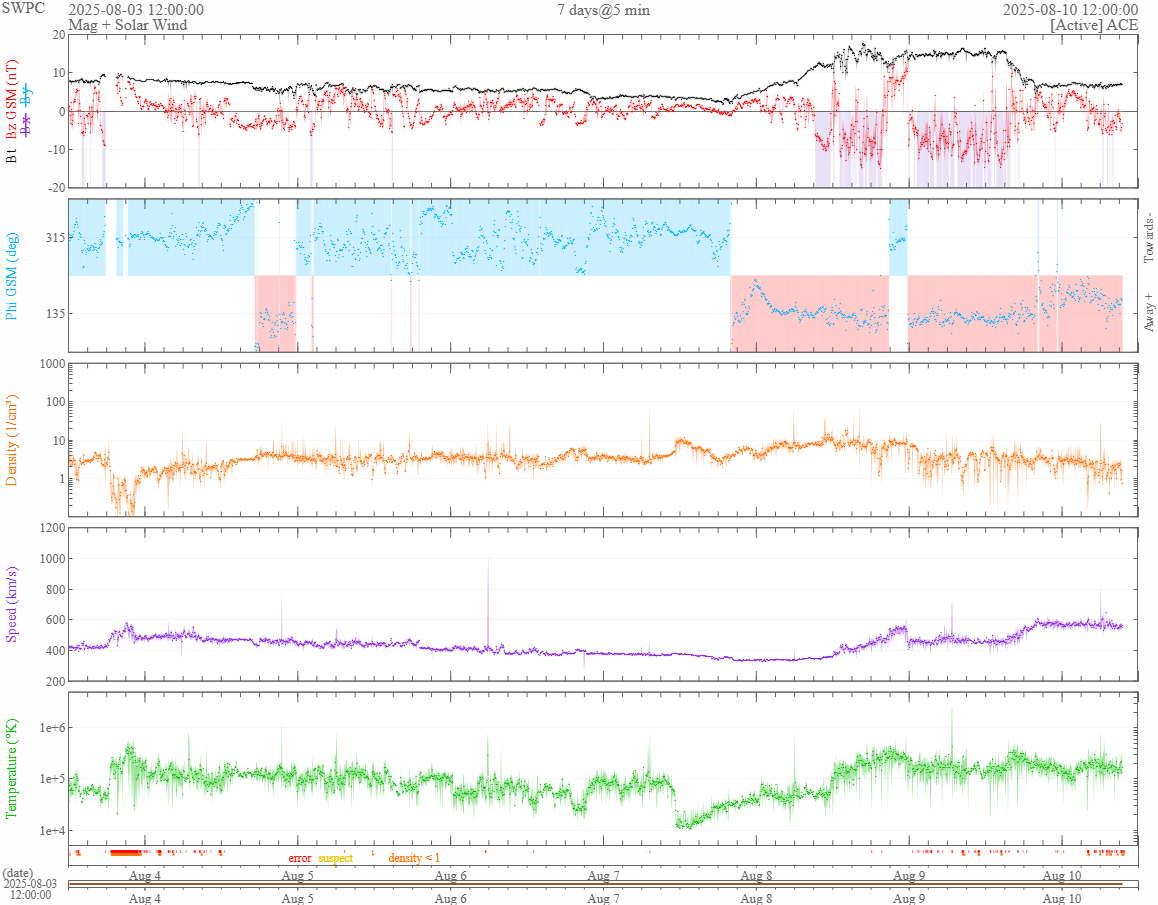Select the '7 days@5 min' time span title
Image resolution: width=1158 pixels, height=905 pixels.
click(x=603, y=10)
